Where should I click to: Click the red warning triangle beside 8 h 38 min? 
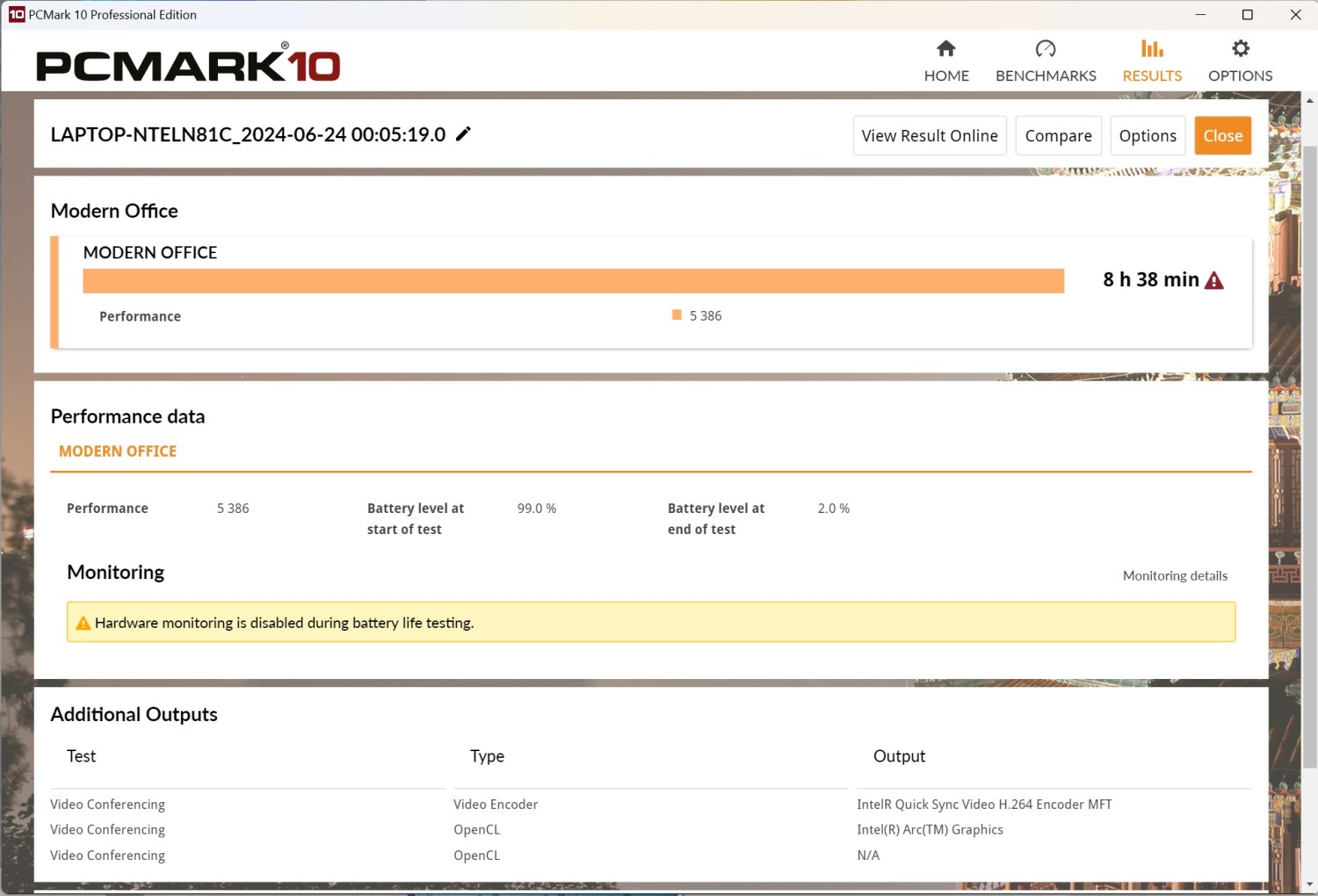tap(1214, 280)
